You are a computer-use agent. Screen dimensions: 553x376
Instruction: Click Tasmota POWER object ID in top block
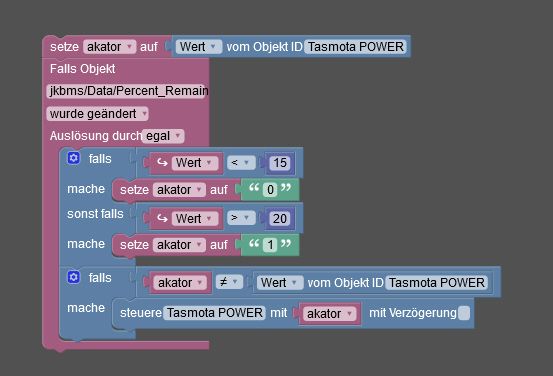[x=356, y=47]
